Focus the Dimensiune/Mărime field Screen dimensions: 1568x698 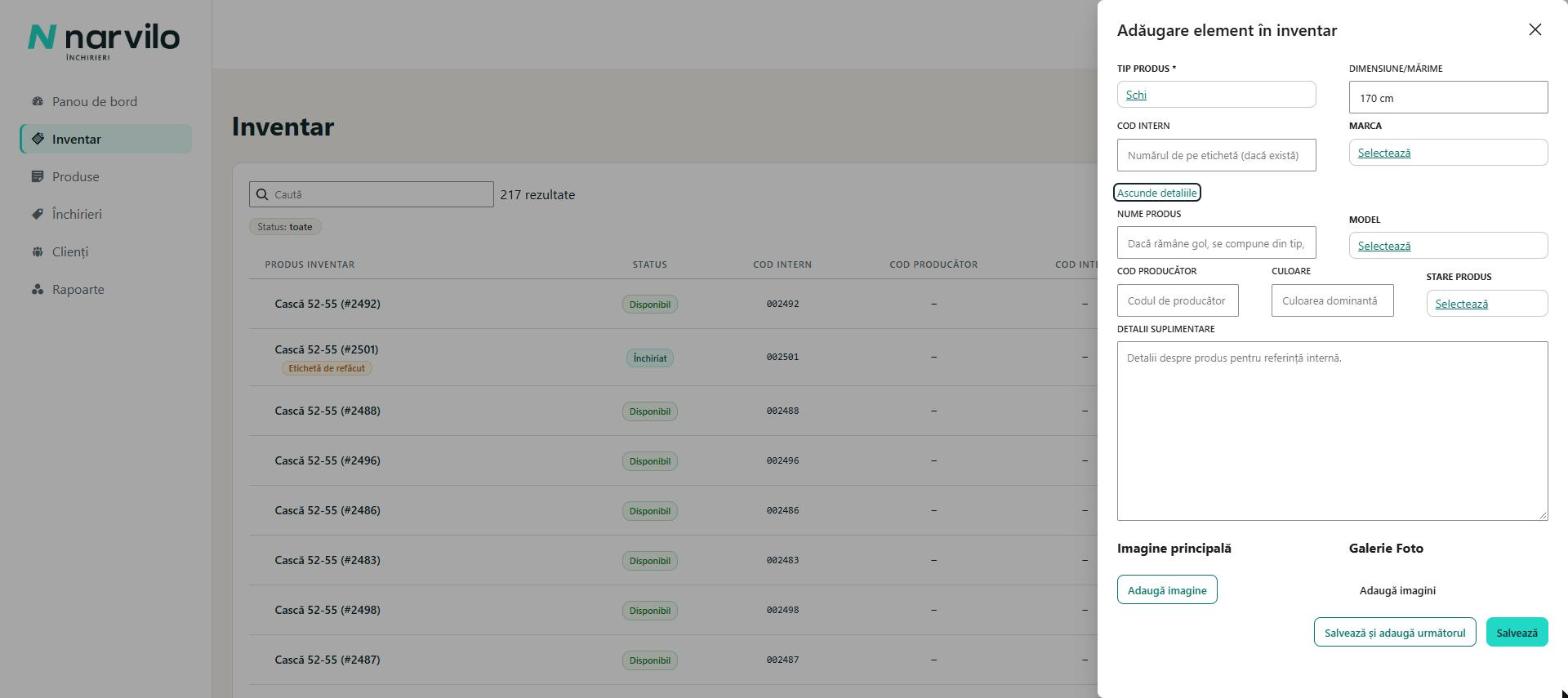click(1448, 98)
